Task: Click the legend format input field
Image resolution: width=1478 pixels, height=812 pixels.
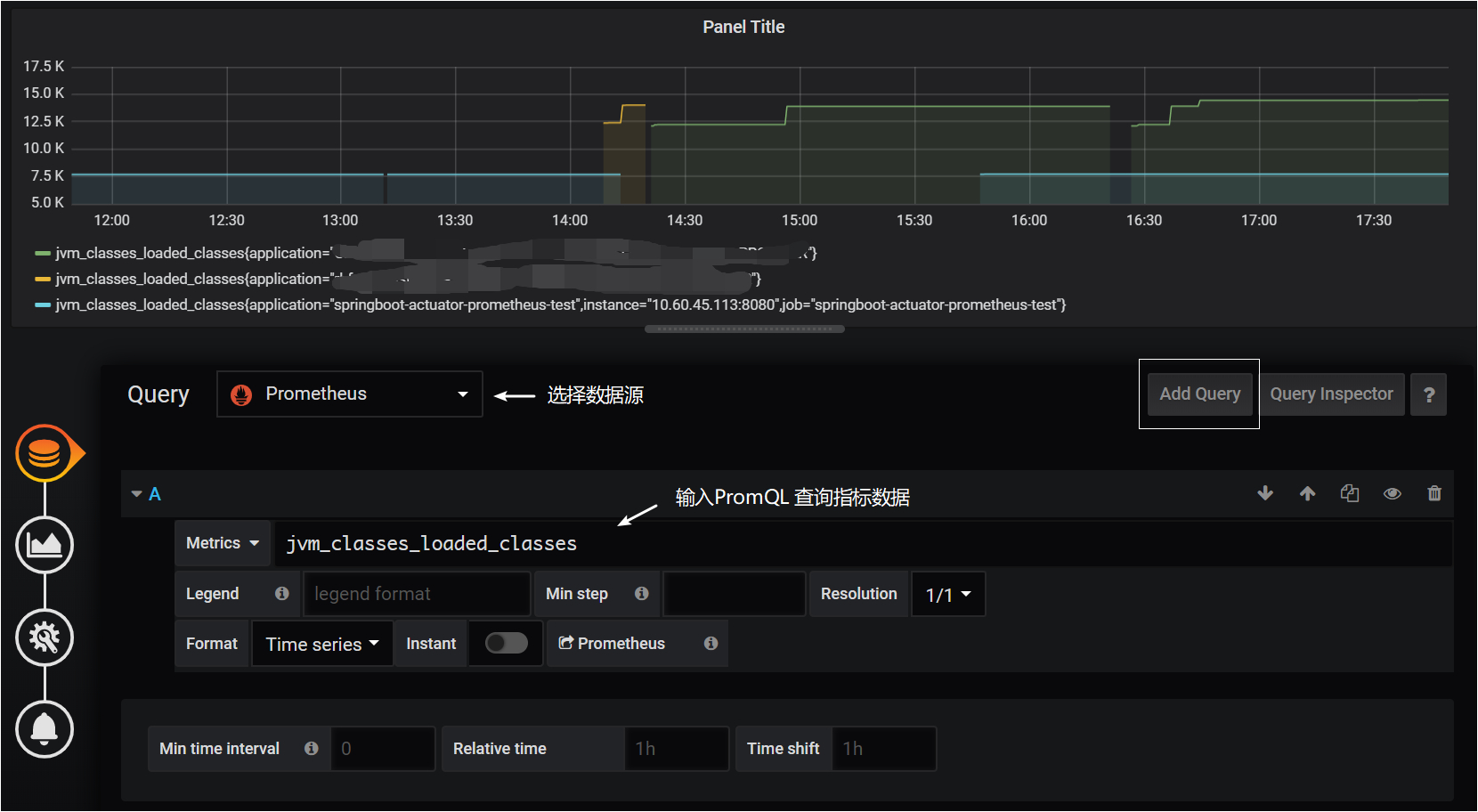Action: coord(417,594)
